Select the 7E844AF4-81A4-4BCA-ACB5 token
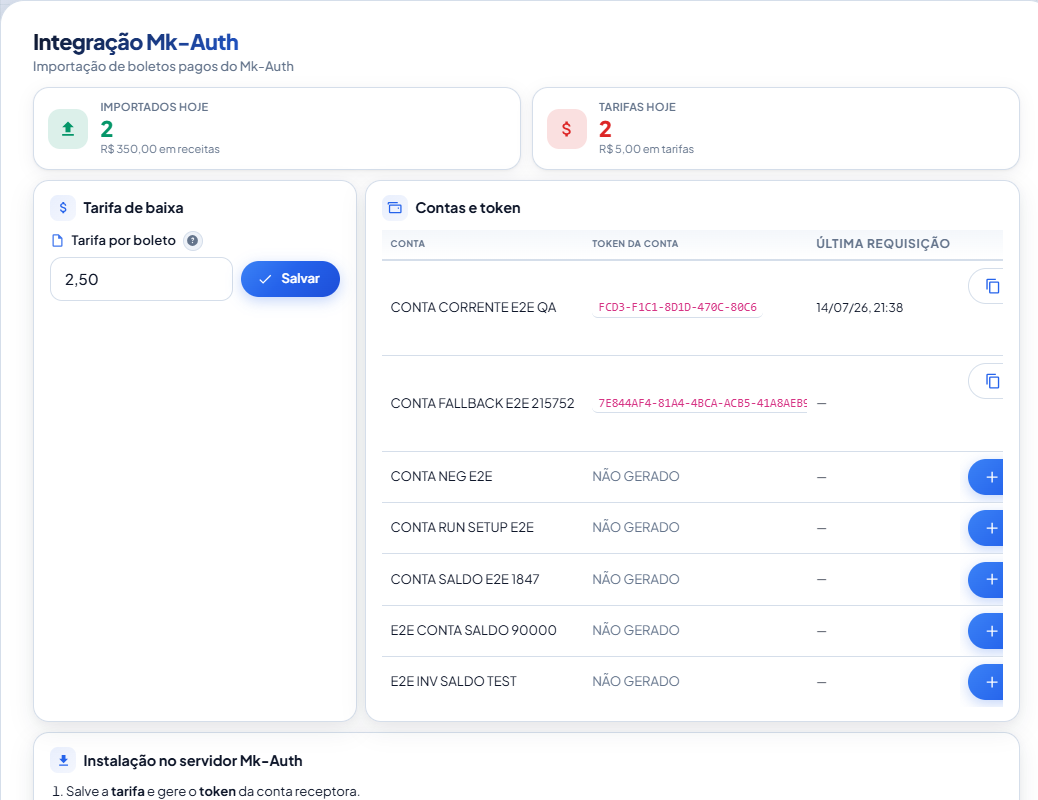Viewport: 1038px width, 800px height. [x=700, y=403]
